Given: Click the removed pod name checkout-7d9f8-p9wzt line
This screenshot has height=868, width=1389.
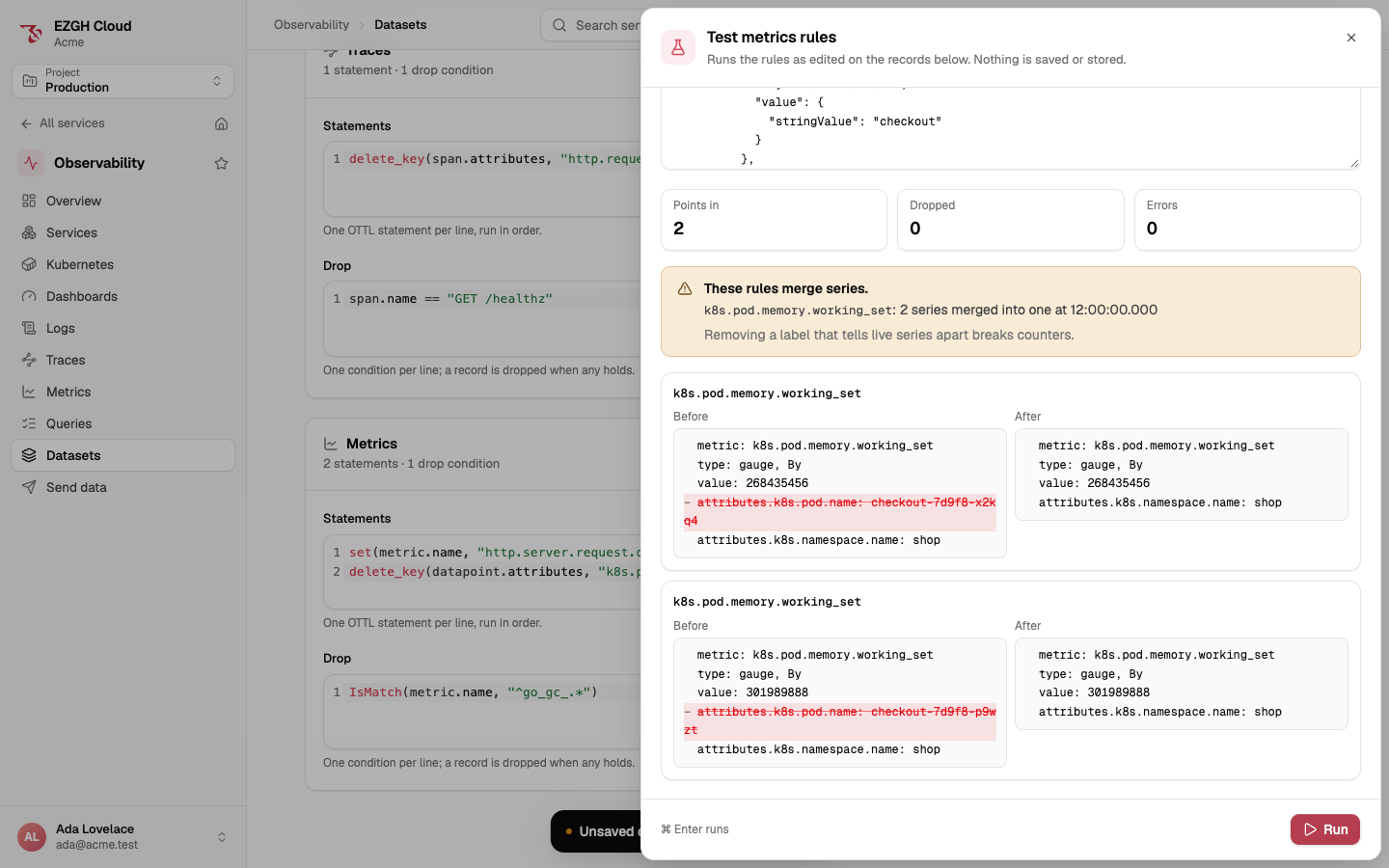Looking at the screenshot, I should tap(840, 720).
